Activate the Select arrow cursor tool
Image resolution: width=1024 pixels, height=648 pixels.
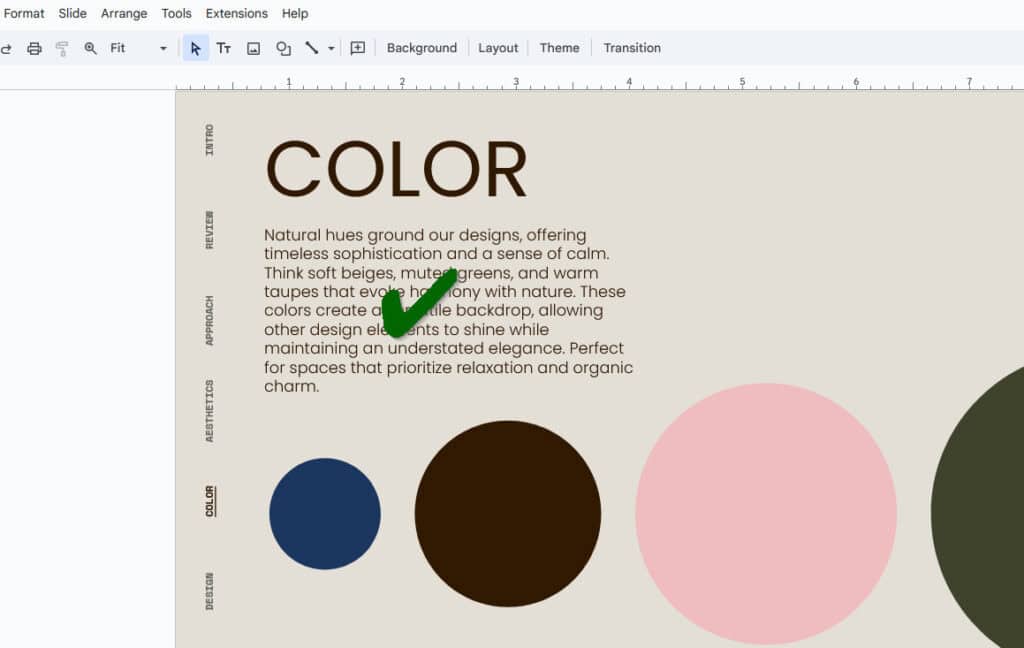click(195, 48)
